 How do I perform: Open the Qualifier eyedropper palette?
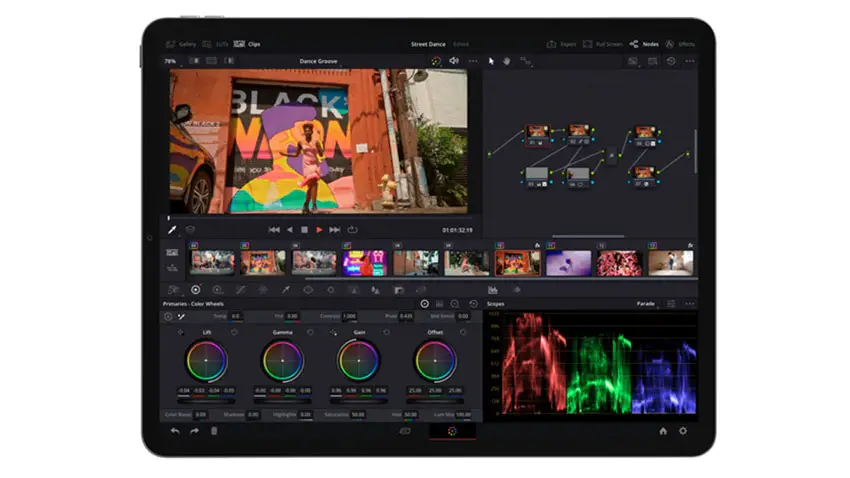click(x=286, y=290)
